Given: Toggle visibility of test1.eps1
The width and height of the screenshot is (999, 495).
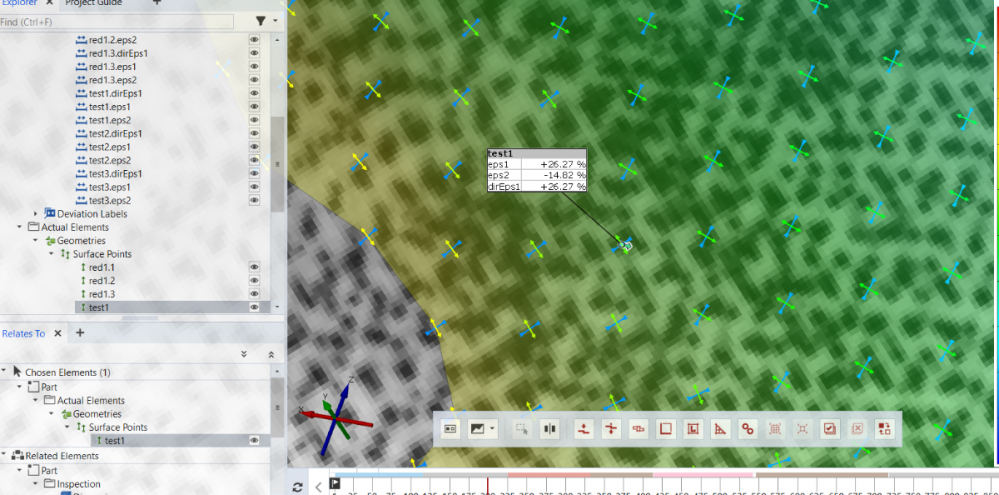Looking at the screenshot, I should click(254, 106).
